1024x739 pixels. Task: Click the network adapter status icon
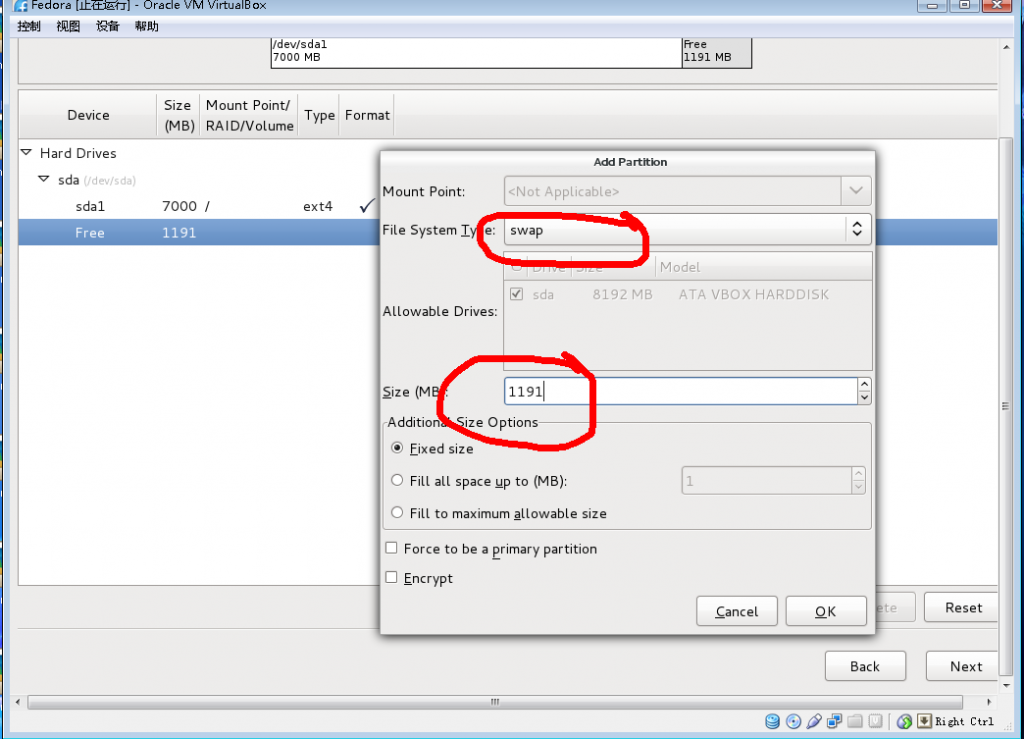[x=833, y=721]
